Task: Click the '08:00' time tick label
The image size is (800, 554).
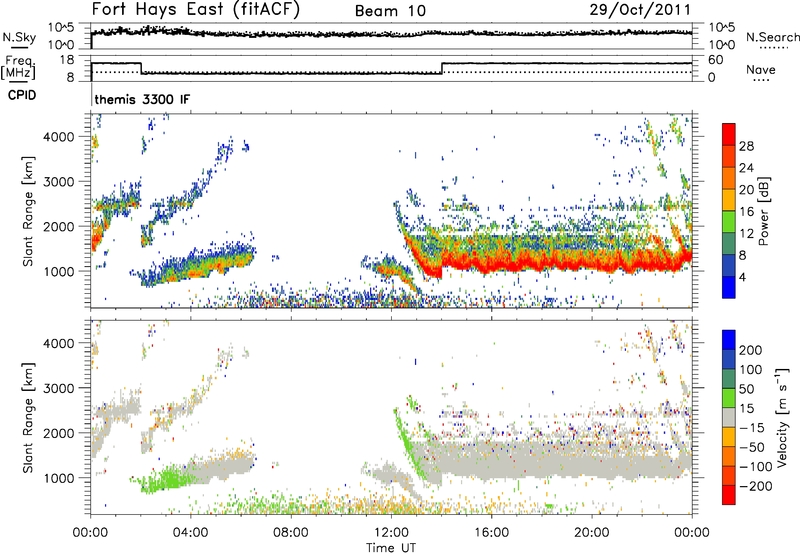Action: (x=291, y=533)
